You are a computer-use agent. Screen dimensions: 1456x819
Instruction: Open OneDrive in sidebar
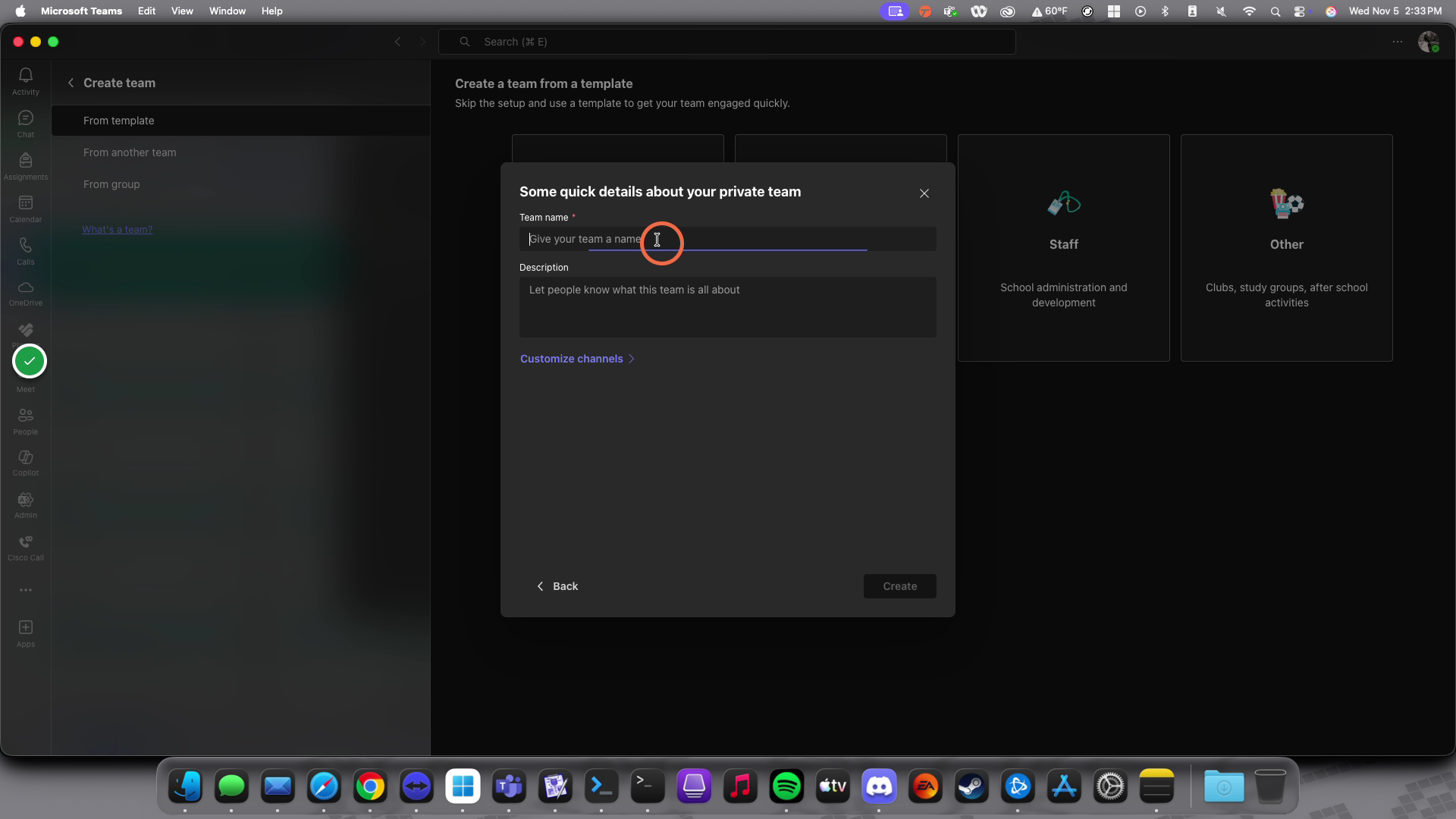pos(26,293)
